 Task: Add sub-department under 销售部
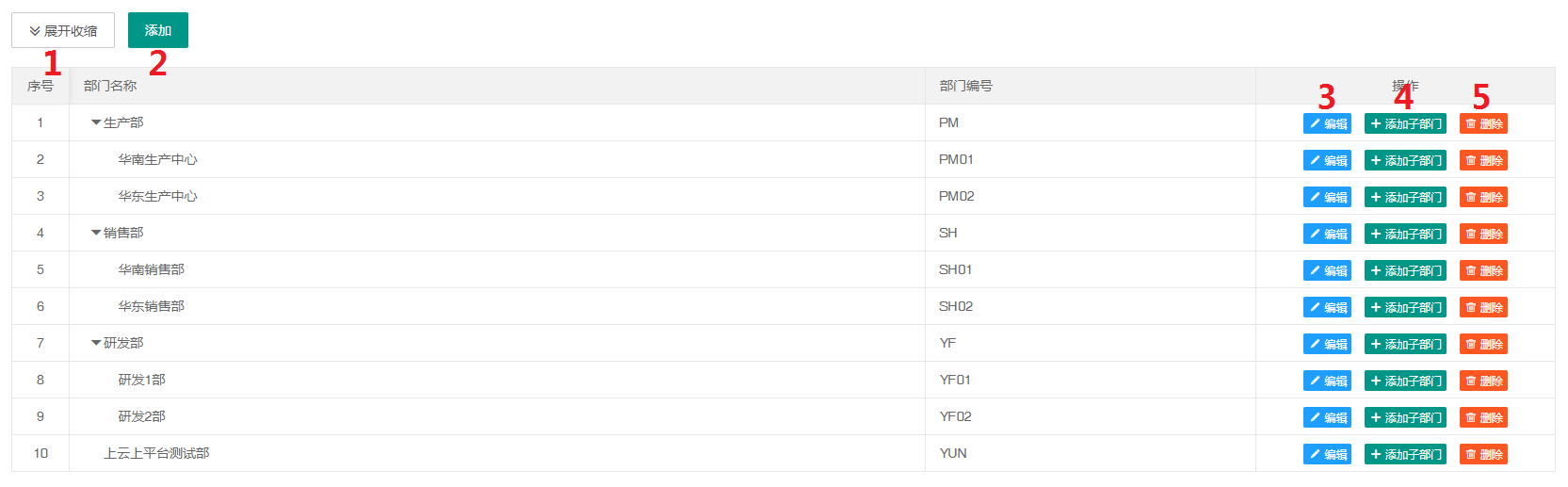click(x=1405, y=234)
